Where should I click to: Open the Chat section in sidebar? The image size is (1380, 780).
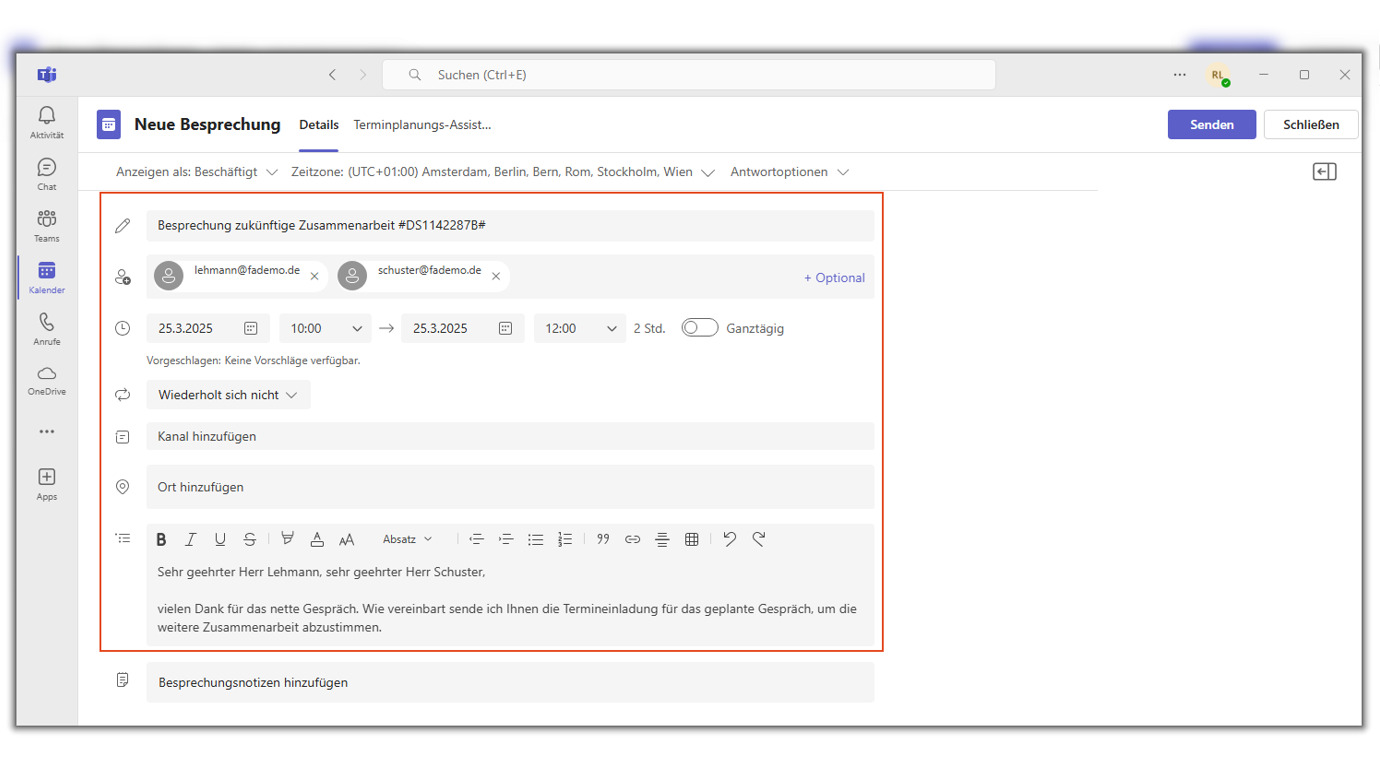46,173
